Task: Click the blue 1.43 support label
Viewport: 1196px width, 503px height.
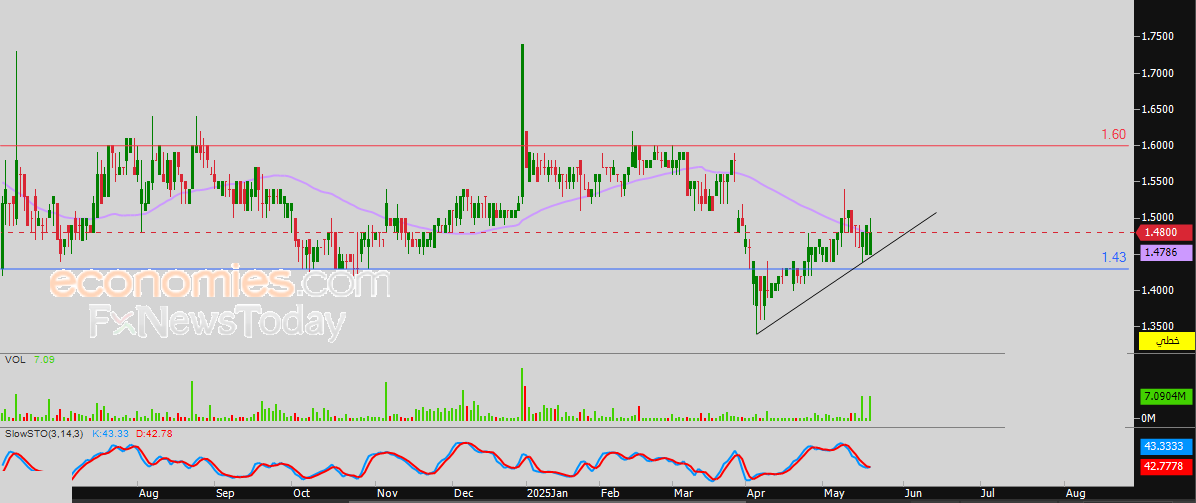Action: pyautogui.click(x=1114, y=258)
